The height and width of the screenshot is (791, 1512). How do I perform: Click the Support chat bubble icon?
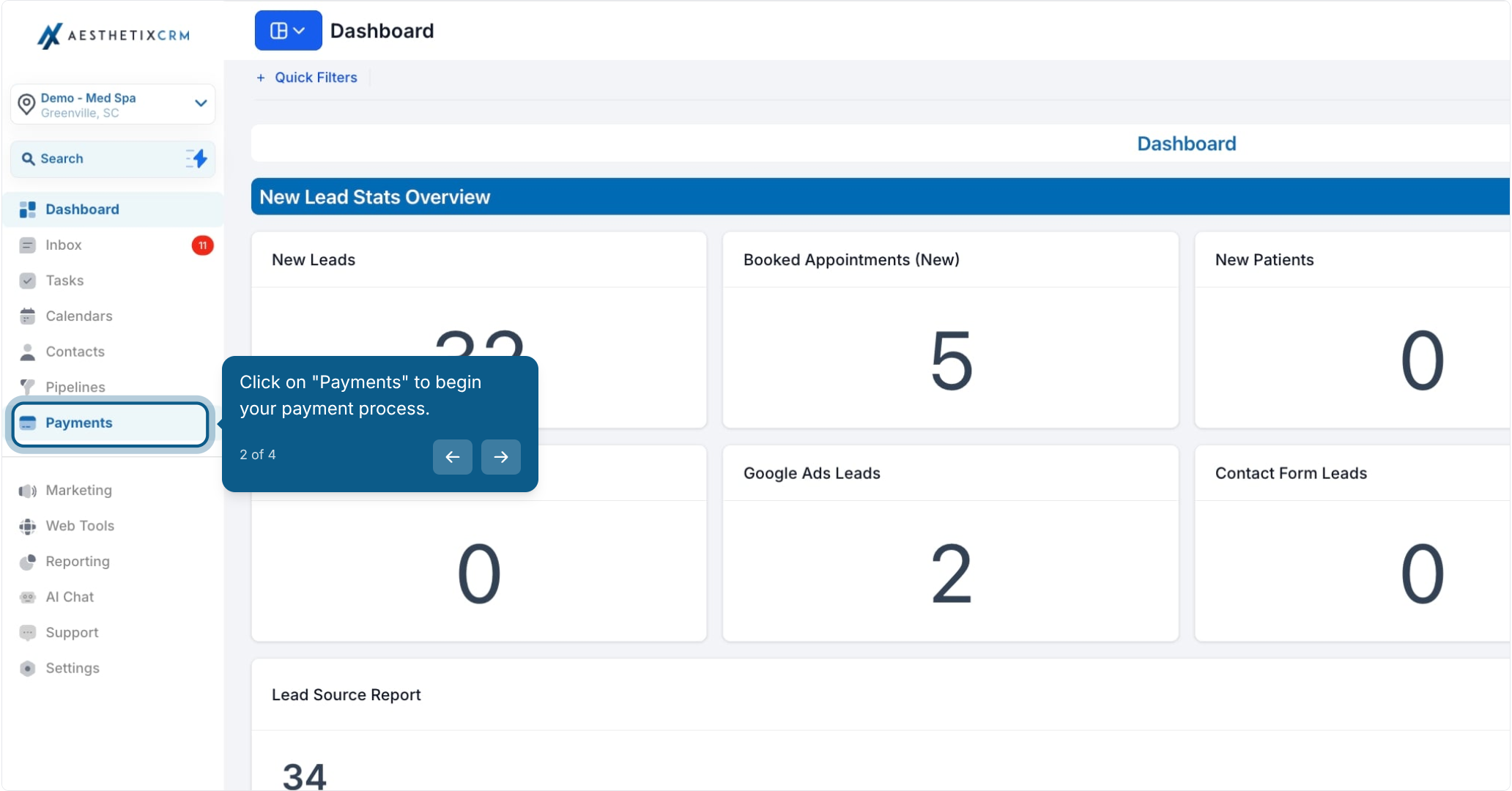click(x=27, y=633)
